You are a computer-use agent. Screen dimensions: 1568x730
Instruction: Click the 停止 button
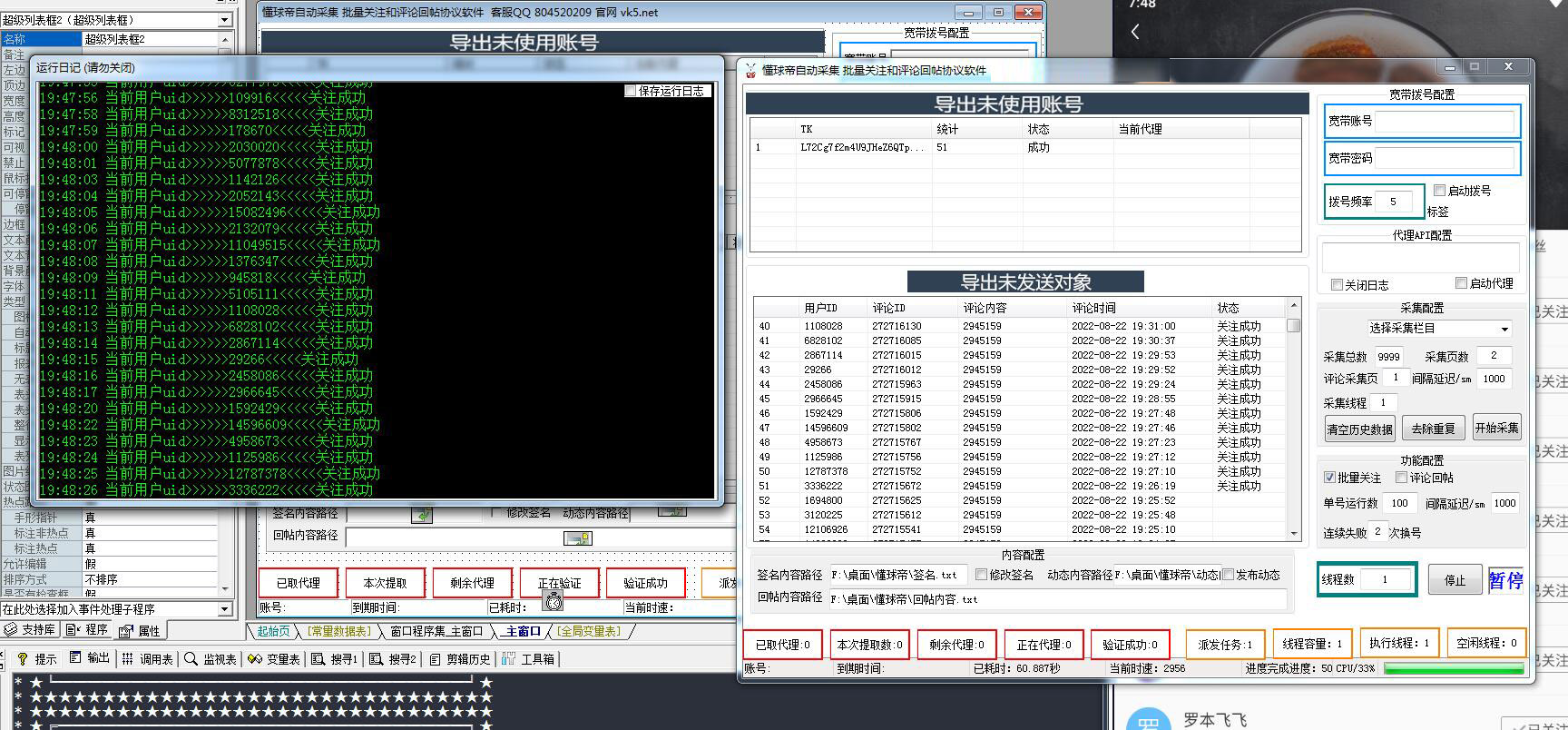(1455, 580)
